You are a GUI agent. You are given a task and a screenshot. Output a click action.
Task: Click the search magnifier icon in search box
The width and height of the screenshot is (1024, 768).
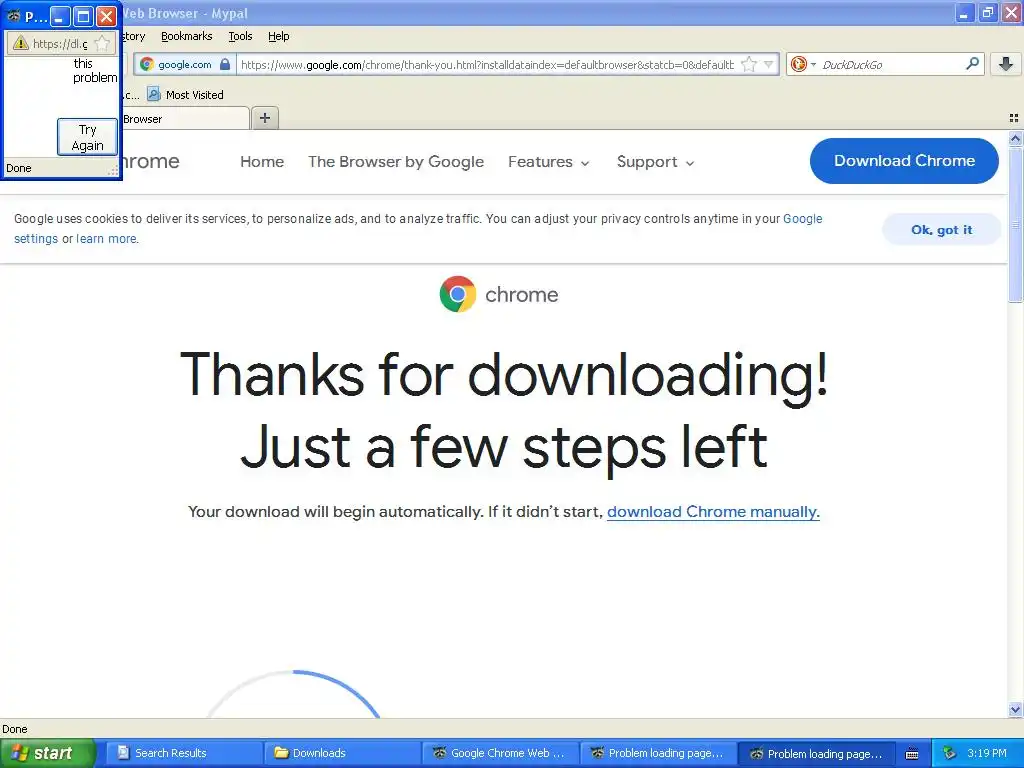(972, 63)
